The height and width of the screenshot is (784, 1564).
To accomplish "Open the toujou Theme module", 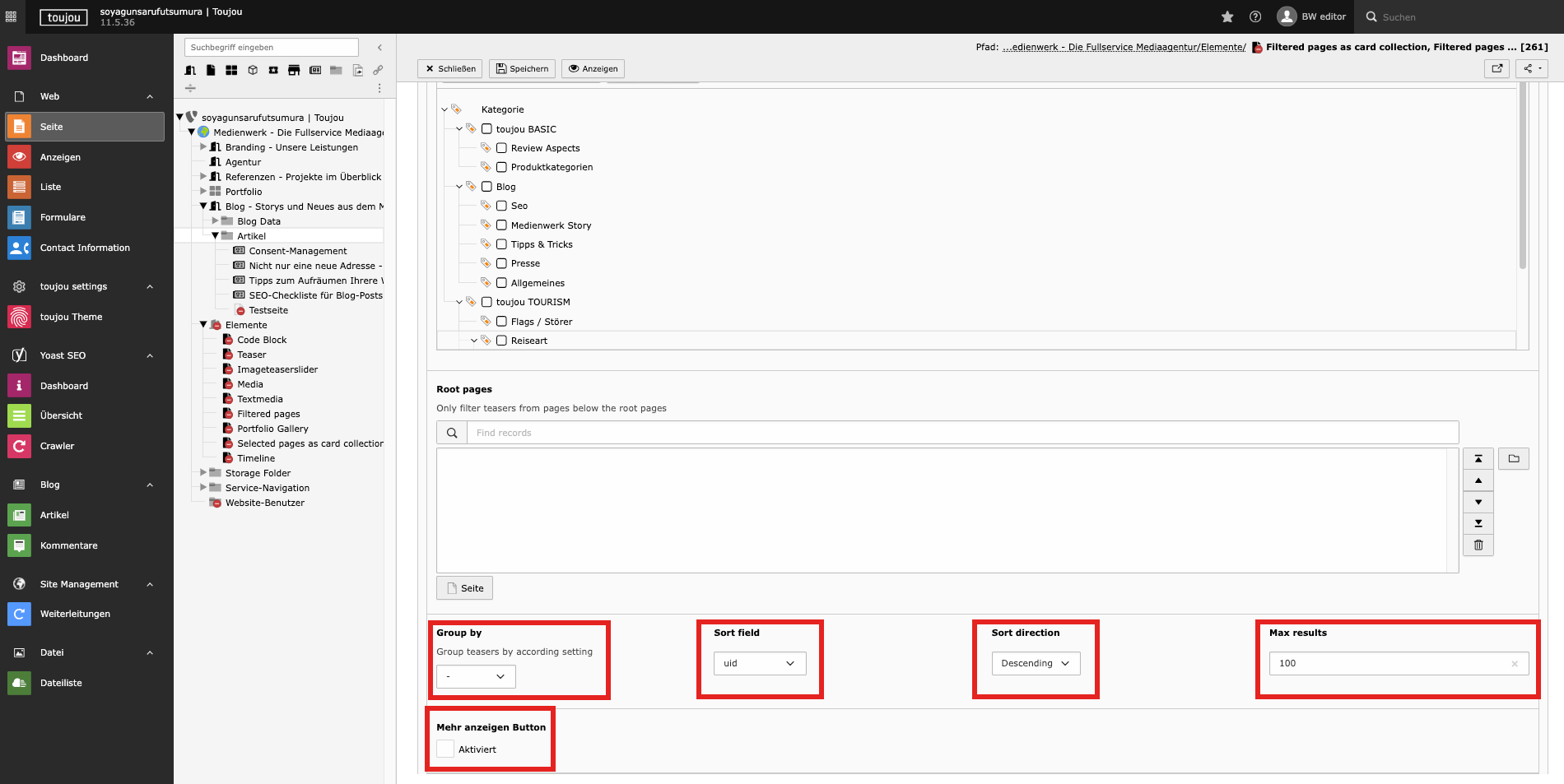I will 71,317.
